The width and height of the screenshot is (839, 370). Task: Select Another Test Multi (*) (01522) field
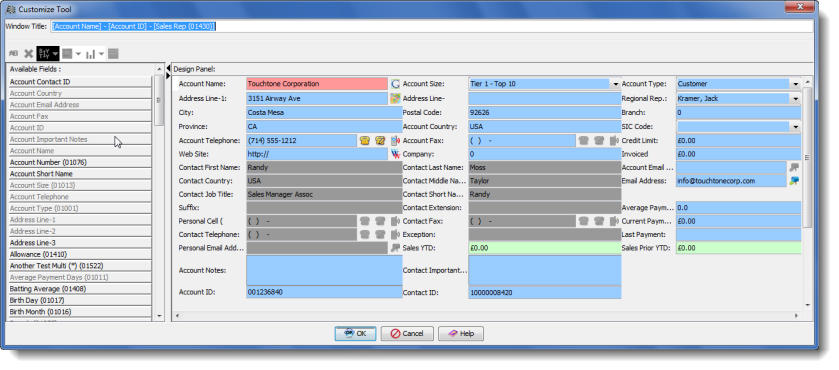[80, 266]
